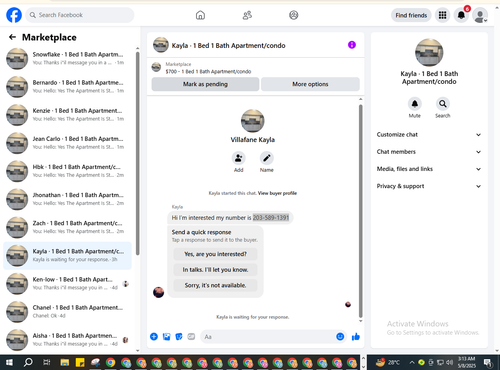
Task: Open Windows taskbar search
Action: (x=28, y=362)
